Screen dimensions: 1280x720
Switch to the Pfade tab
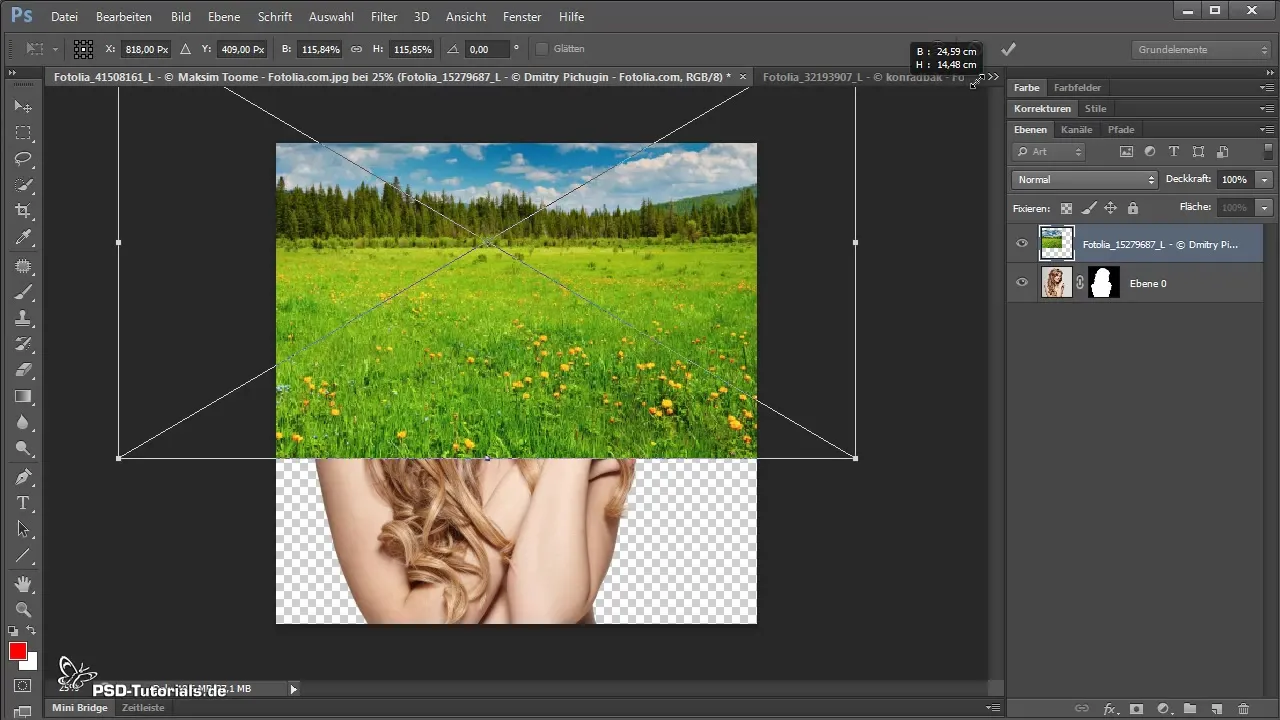coord(1121,130)
